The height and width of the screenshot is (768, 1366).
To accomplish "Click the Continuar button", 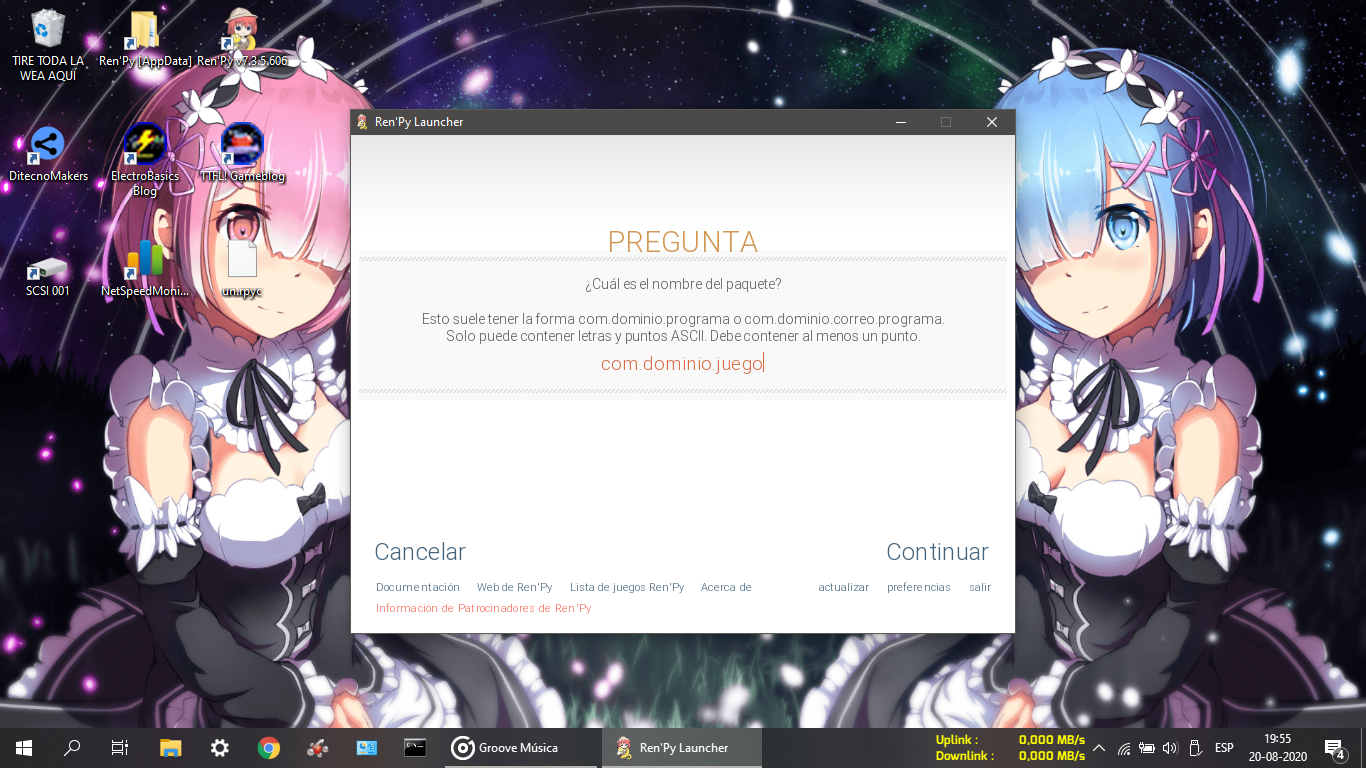I will point(937,552).
